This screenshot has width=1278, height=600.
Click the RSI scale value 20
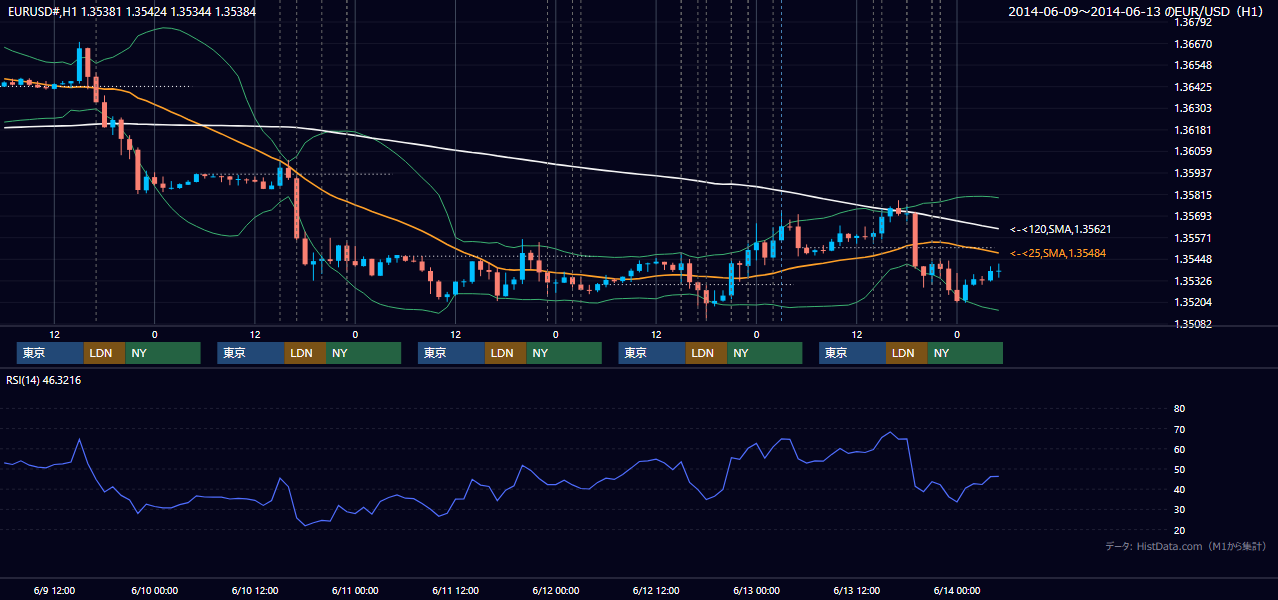tap(1179, 530)
